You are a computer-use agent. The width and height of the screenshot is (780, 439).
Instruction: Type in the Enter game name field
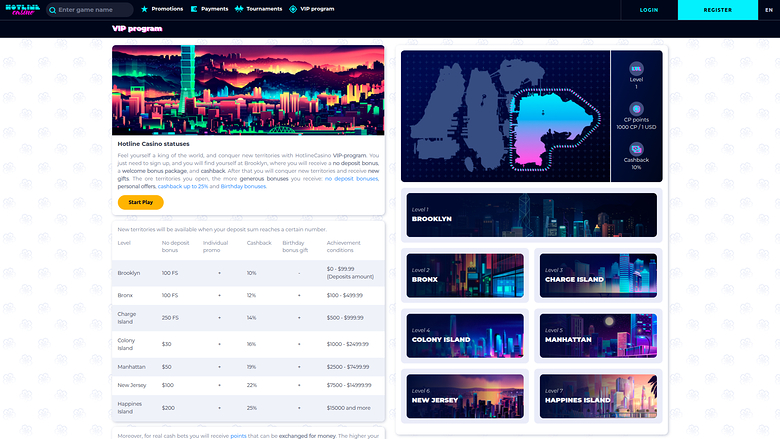[x=94, y=10]
